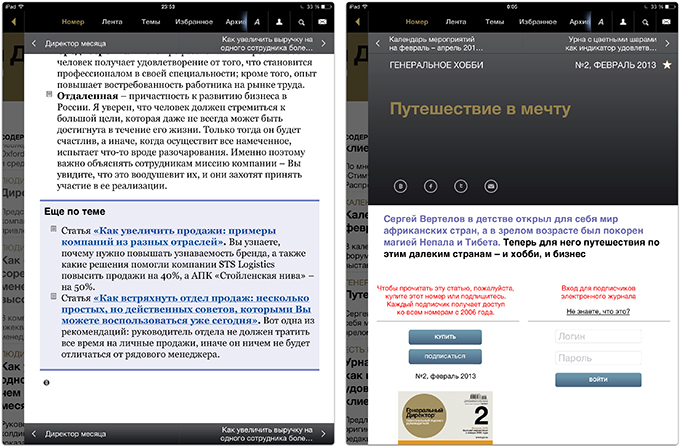Share article via VKontakte round icon

400,186
